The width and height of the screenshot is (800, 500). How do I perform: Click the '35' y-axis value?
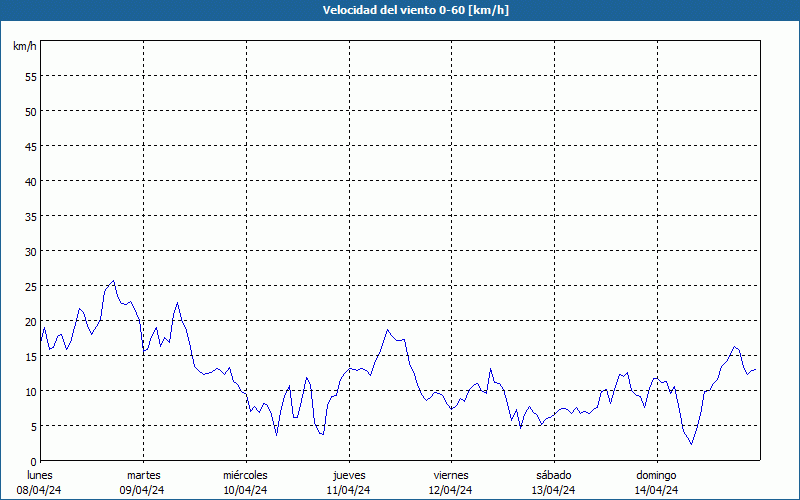31,216
